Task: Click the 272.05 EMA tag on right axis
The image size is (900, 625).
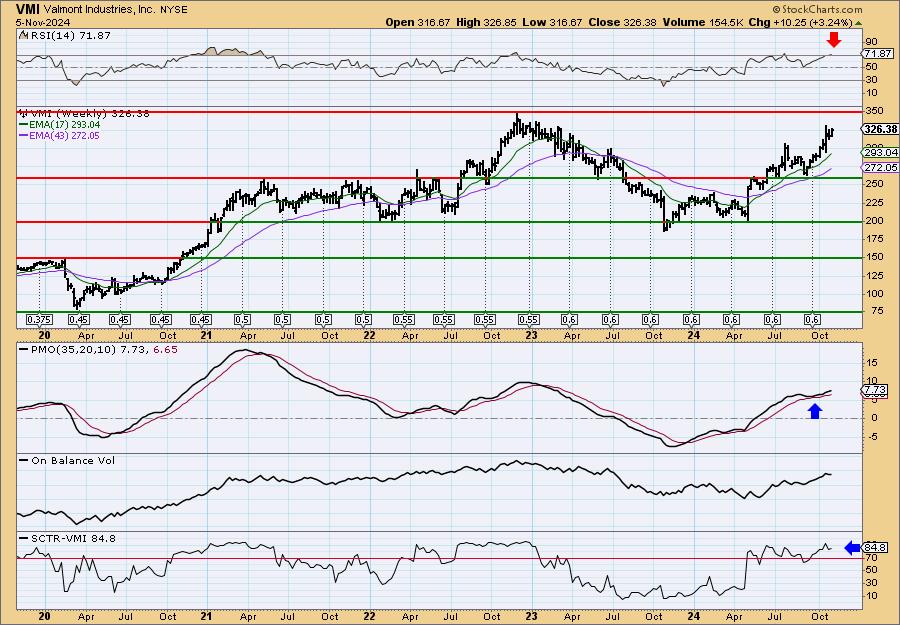Action: [880, 167]
